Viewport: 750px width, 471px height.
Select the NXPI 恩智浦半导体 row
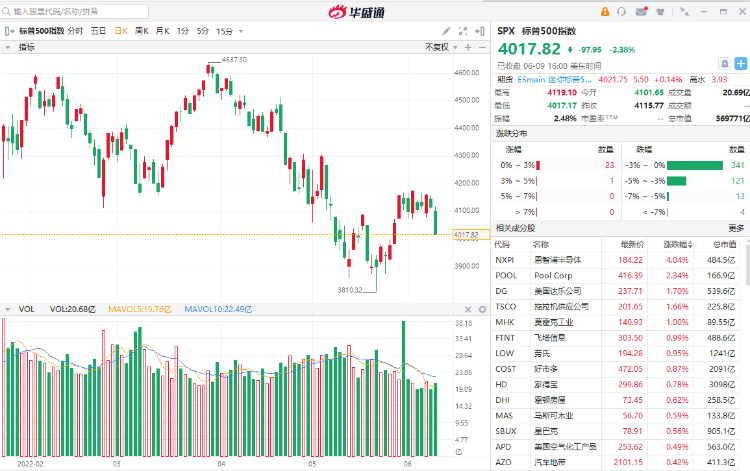(617, 260)
